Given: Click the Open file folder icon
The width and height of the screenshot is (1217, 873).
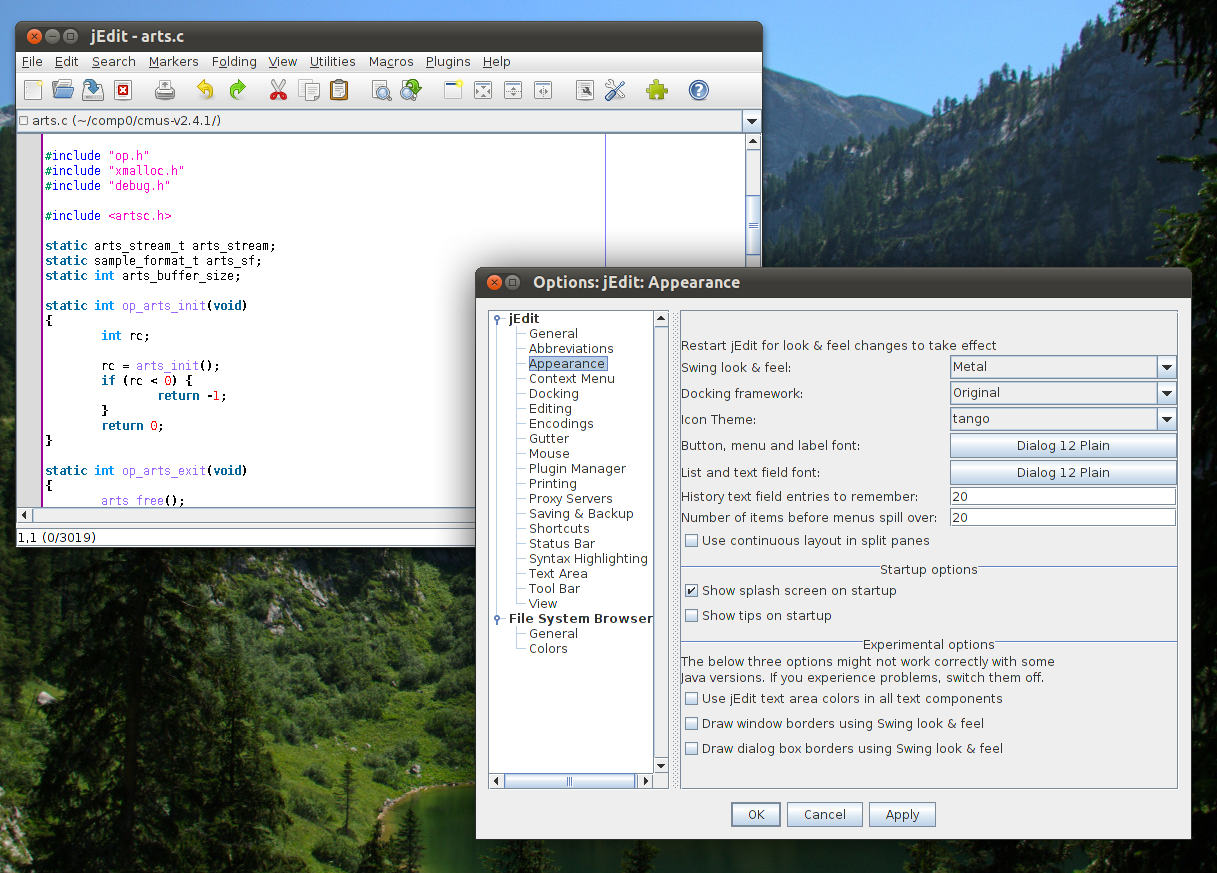Looking at the screenshot, I should [63, 90].
